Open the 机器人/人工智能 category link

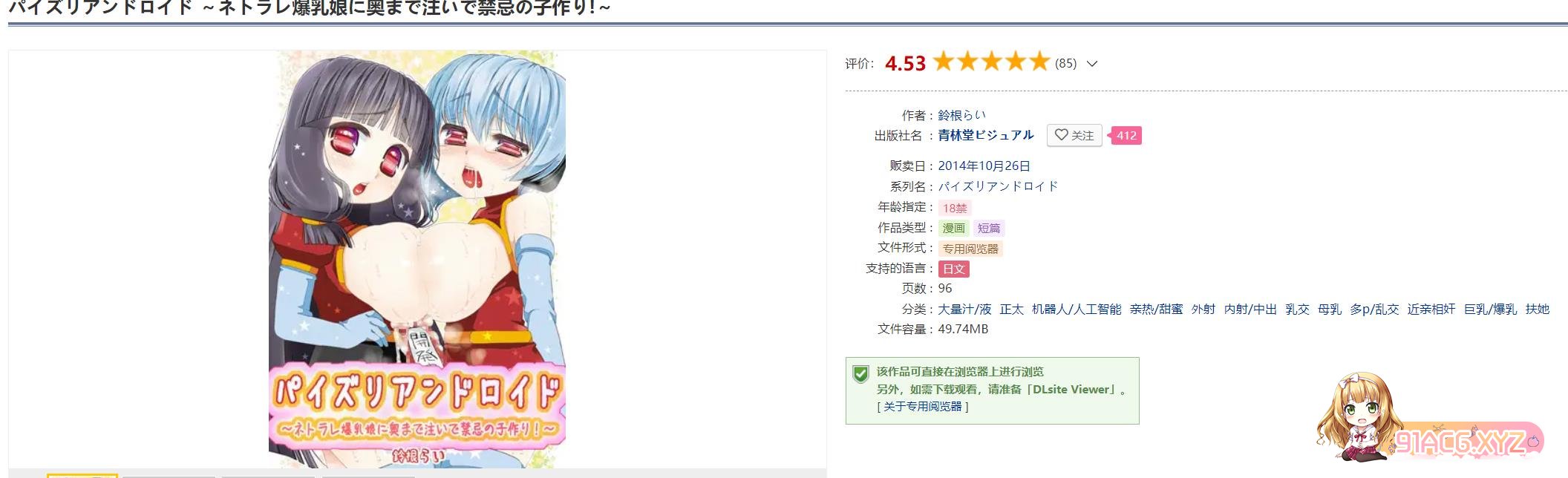click(x=1077, y=309)
